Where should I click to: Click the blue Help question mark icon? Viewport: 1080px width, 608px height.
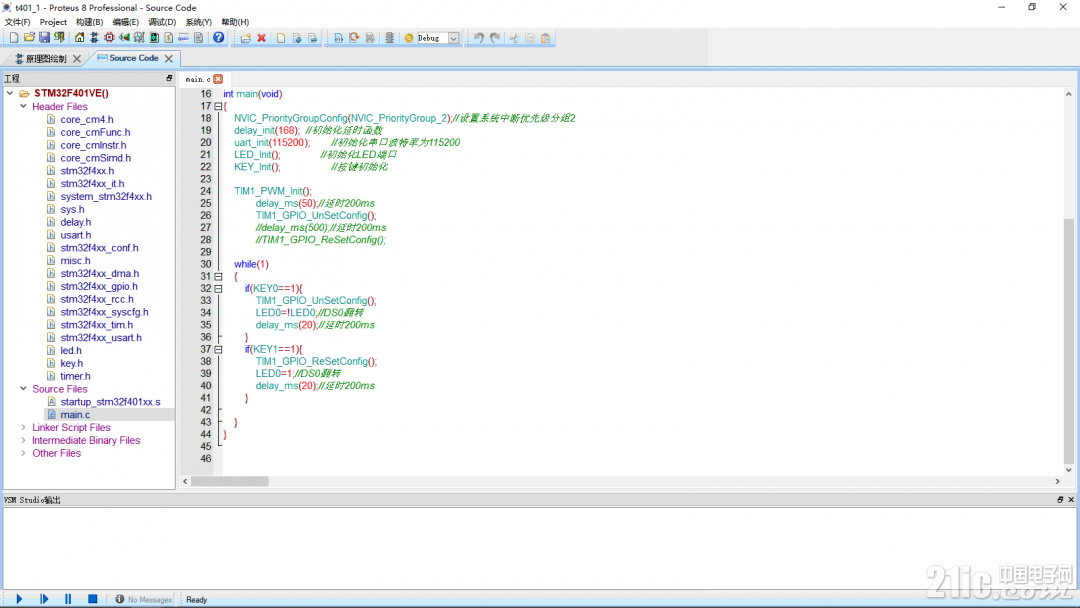click(x=218, y=38)
